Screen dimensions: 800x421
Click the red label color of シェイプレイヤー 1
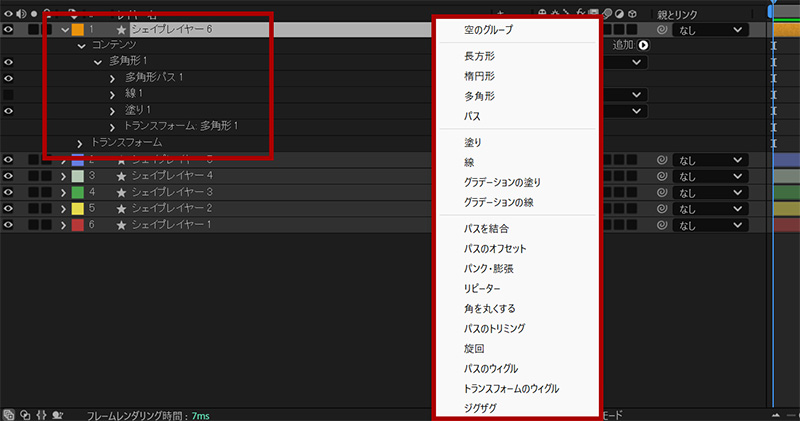click(x=78, y=225)
